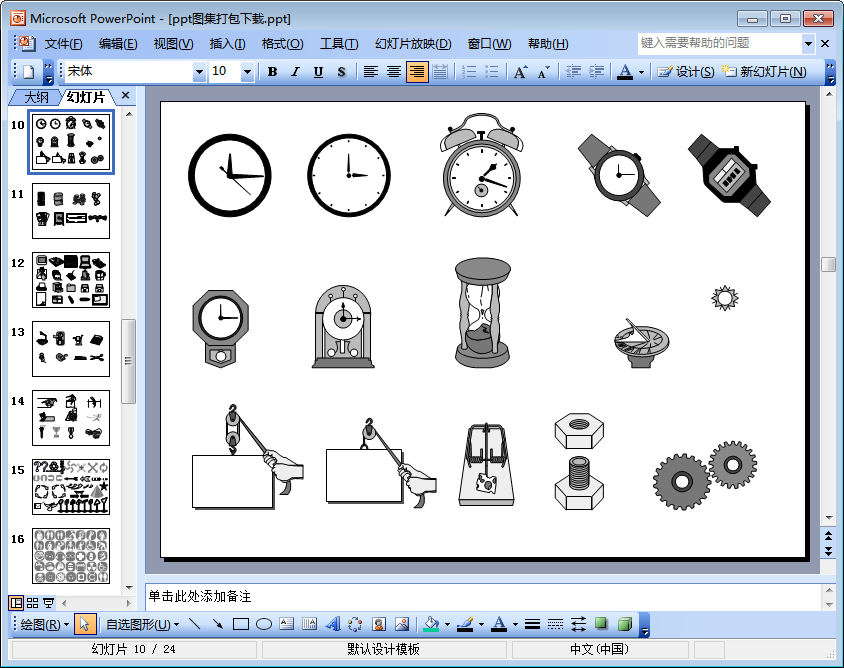Insert a vertical text box
Image resolution: width=844 pixels, height=668 pixels.
[x=310, y=624]
